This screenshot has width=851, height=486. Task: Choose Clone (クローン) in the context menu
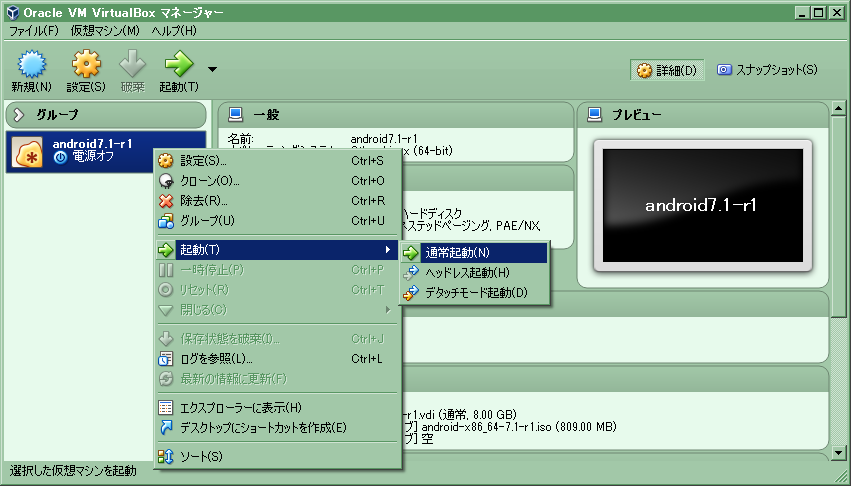pos(277,181)
